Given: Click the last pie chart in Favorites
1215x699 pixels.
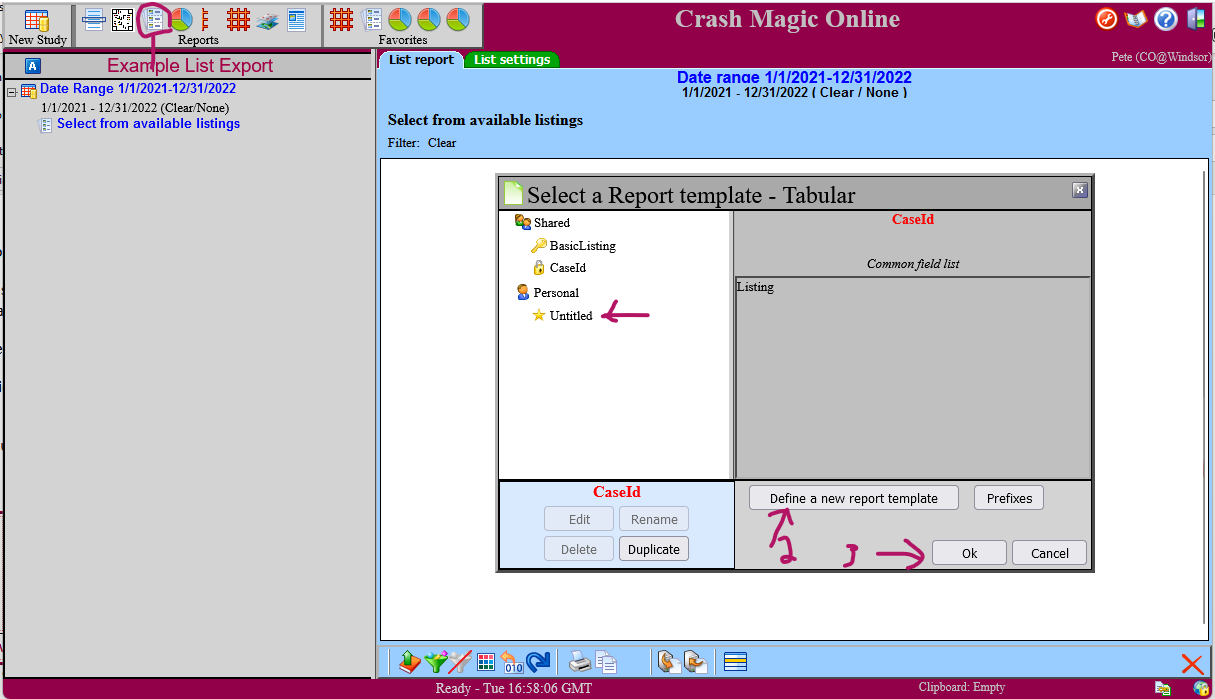Looking at the screenshot, I should tap(458, 19).
